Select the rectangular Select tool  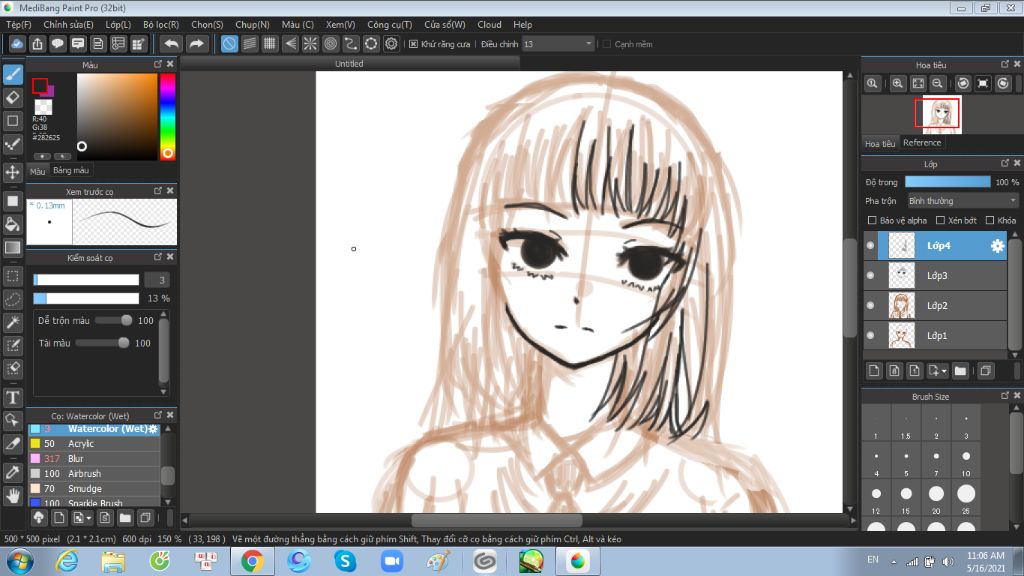point(12,276)
